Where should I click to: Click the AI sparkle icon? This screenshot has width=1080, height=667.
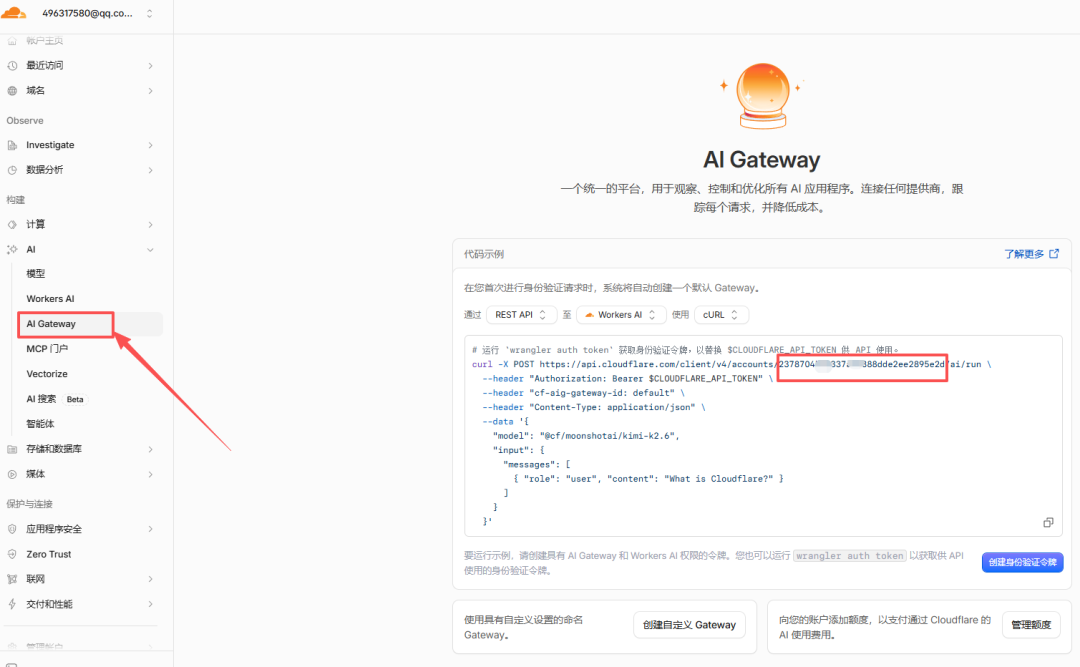(x=12, y=249)
